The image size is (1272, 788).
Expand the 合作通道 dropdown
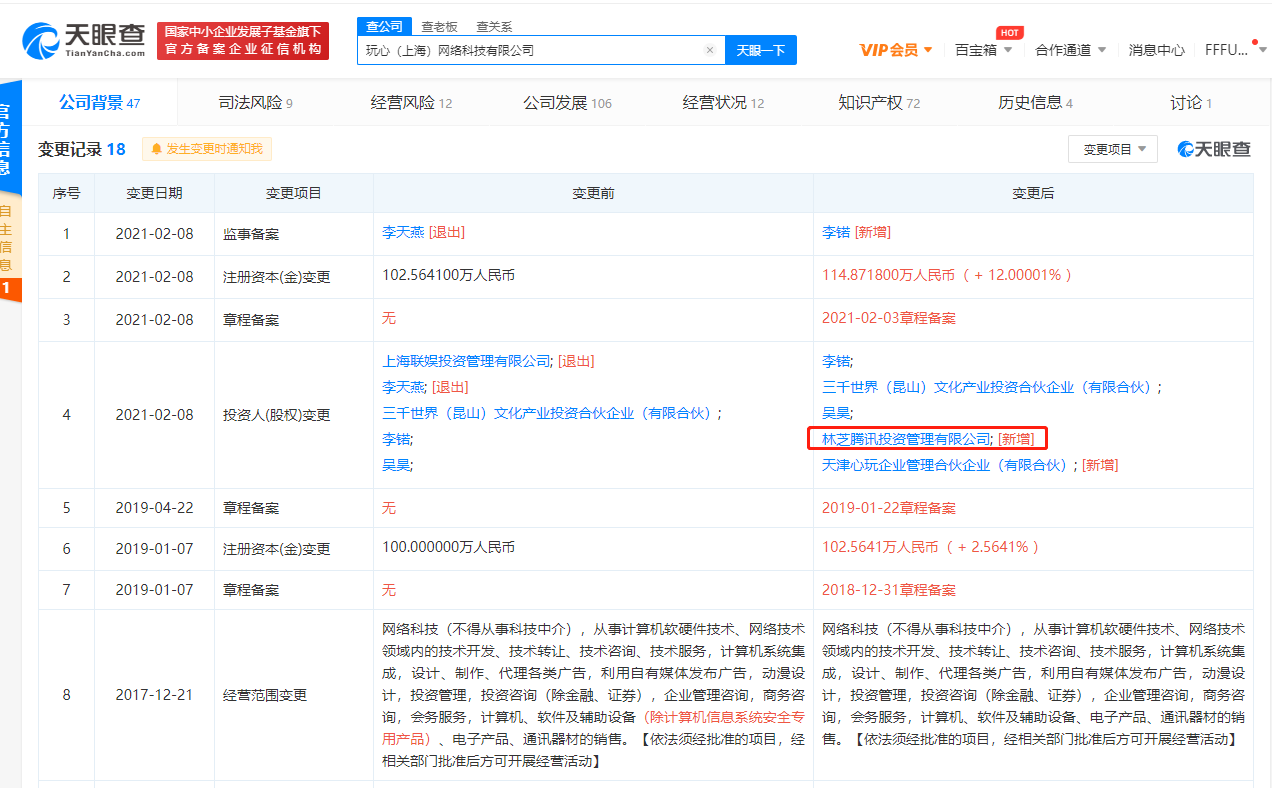tap(1070, 50)
